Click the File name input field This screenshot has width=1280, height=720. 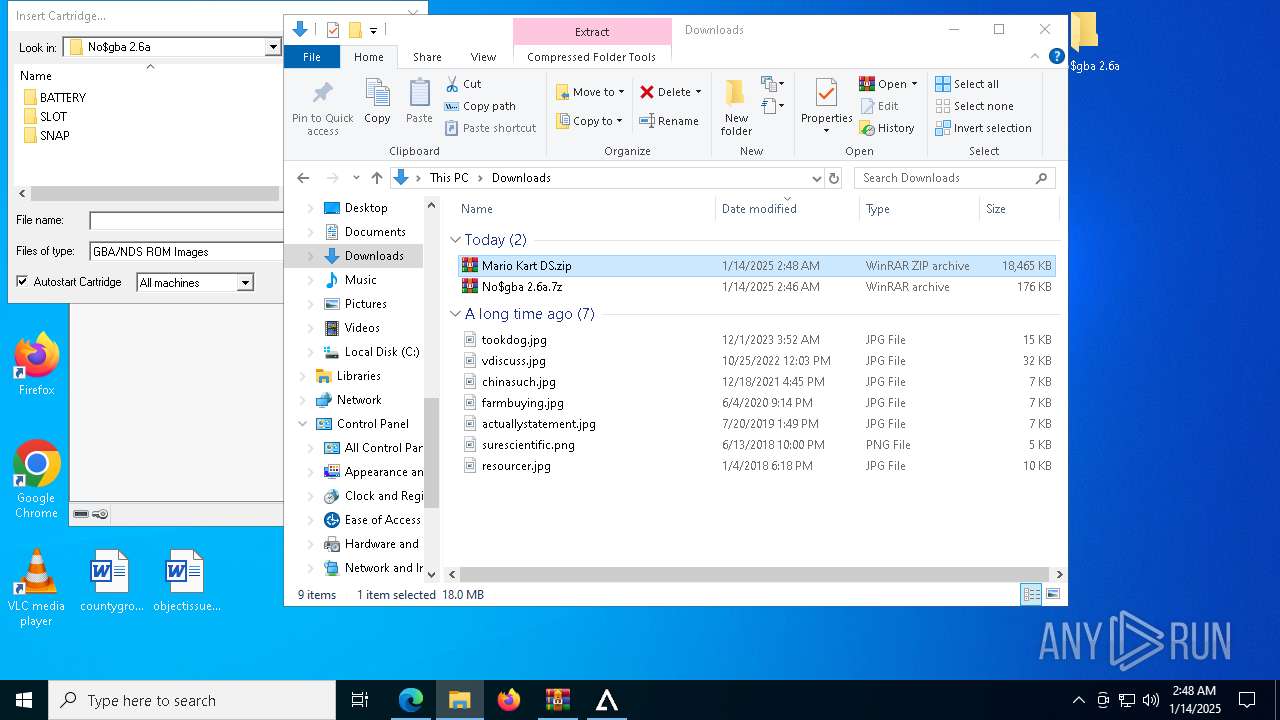pos(187,221)
